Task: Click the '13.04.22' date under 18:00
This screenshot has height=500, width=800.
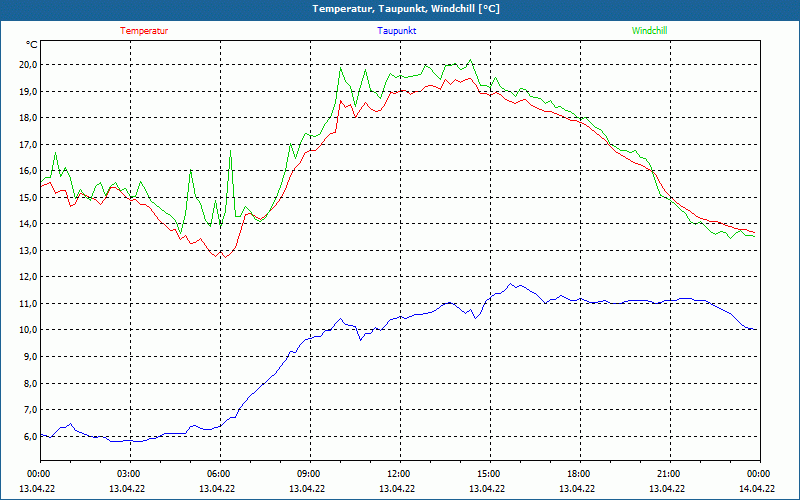Action: (x=577, y=488)
